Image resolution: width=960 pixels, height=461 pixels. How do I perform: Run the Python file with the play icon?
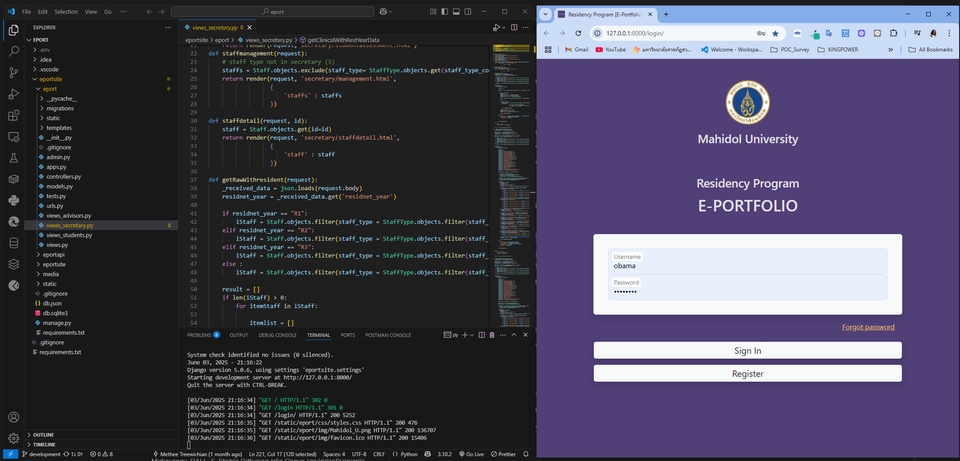point(497,28)
